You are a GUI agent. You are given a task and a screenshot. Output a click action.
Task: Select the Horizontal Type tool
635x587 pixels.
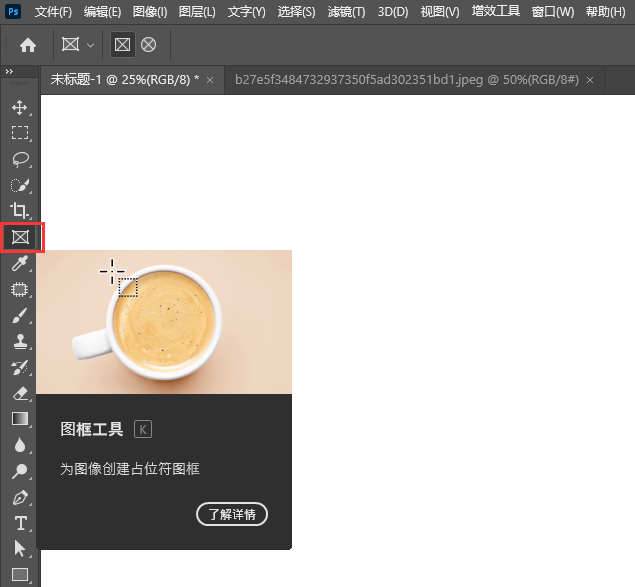[20, 523]
